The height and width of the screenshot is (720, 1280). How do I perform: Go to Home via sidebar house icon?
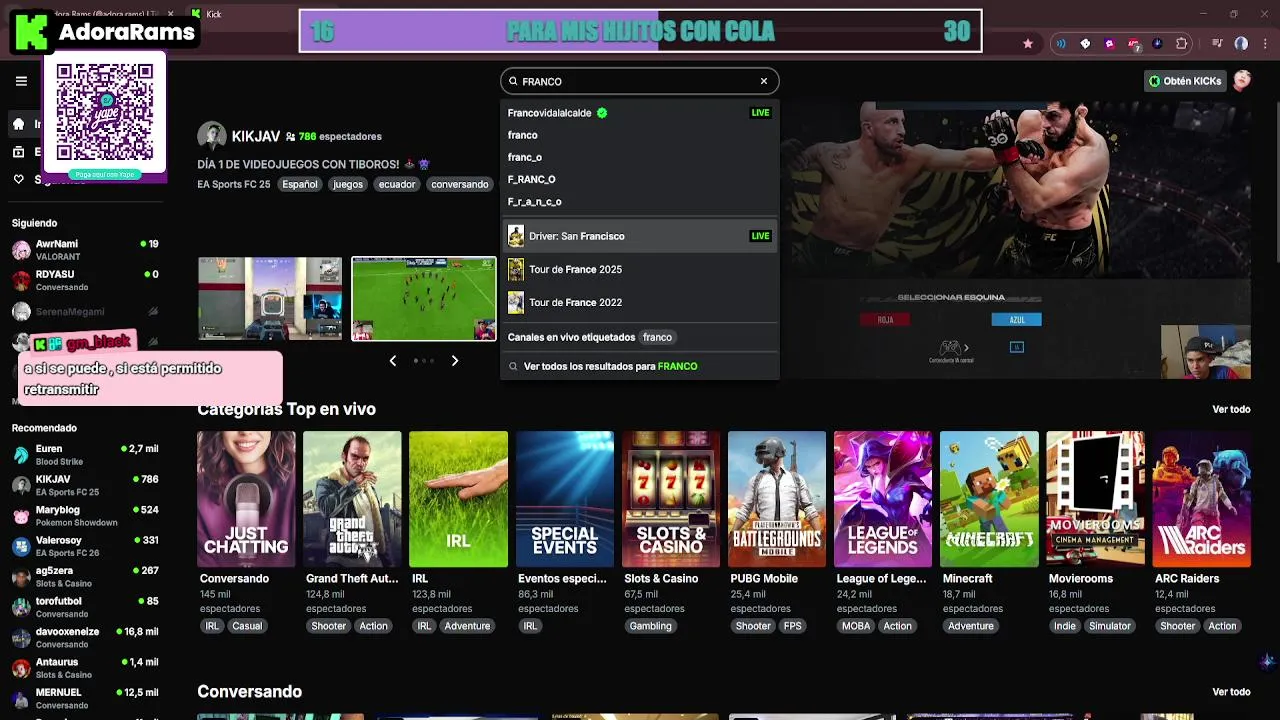18,124
